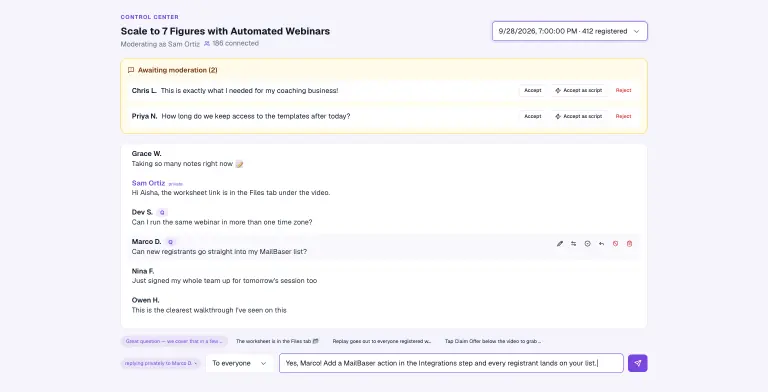The height and width of the screenshot is (392, 768).
Task: Click the Q question badge beside Dev S.
Action: (162, 213)
